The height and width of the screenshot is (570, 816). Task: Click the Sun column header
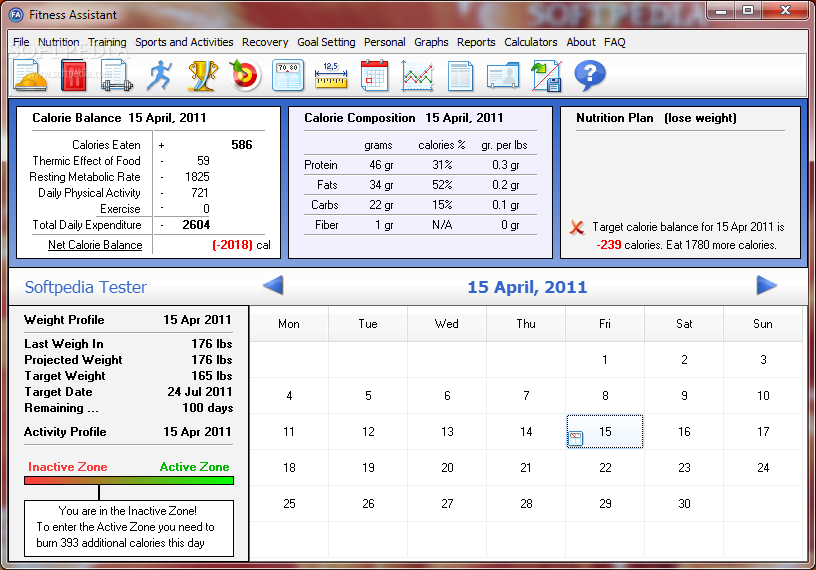click(x=763, y=324)
